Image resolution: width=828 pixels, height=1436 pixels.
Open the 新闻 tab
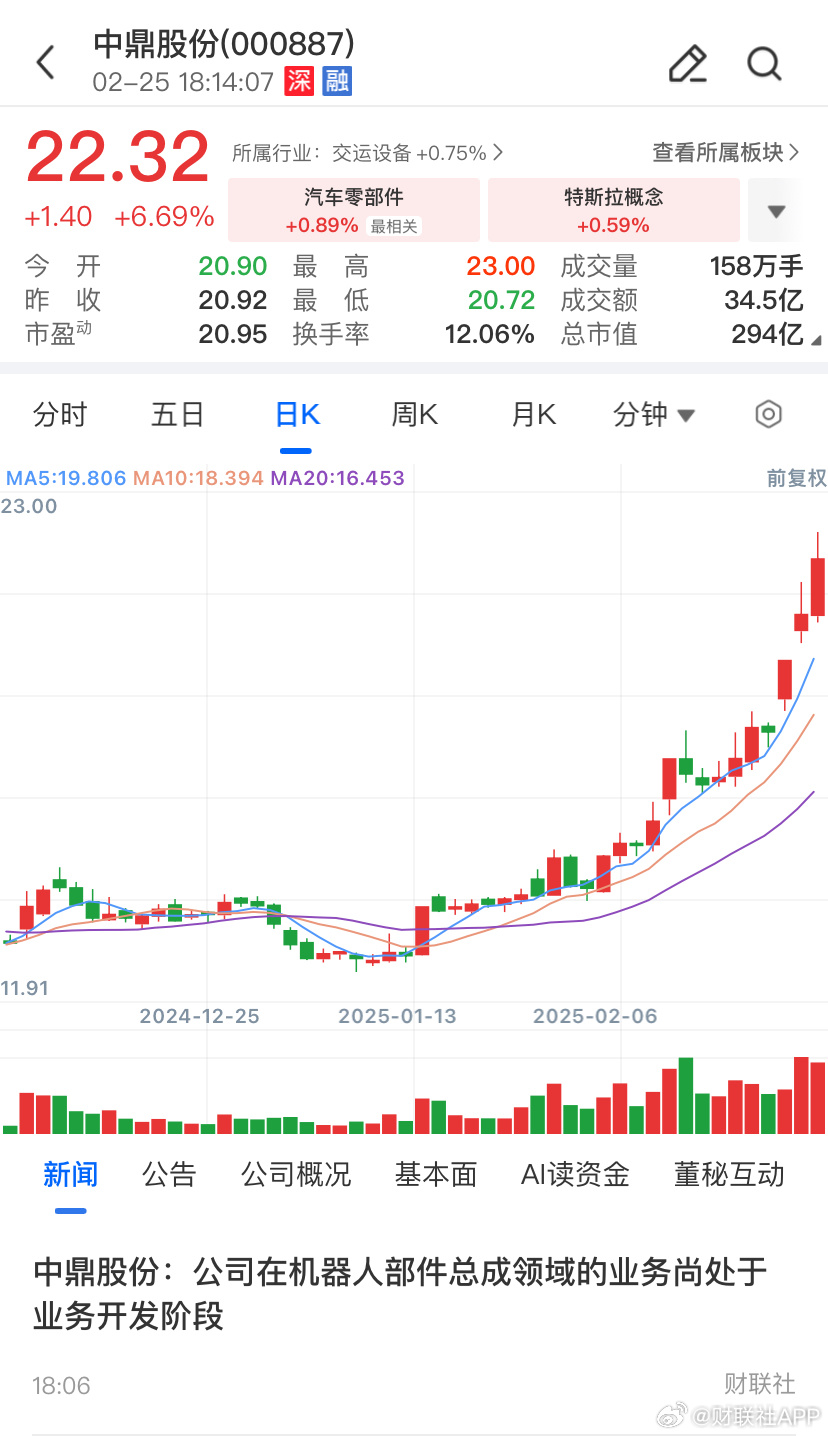[70, 1174]
